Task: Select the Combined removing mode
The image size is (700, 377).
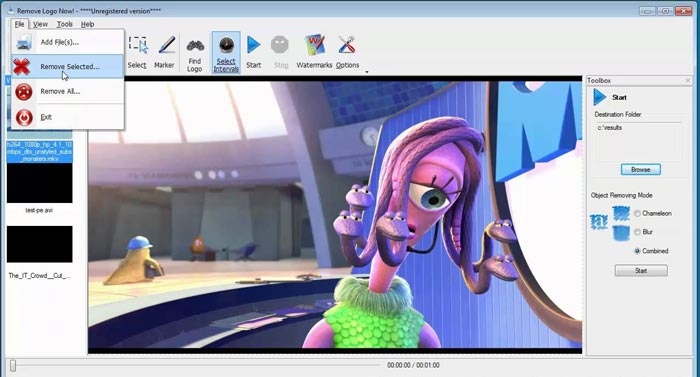Action: coord(638,251)
